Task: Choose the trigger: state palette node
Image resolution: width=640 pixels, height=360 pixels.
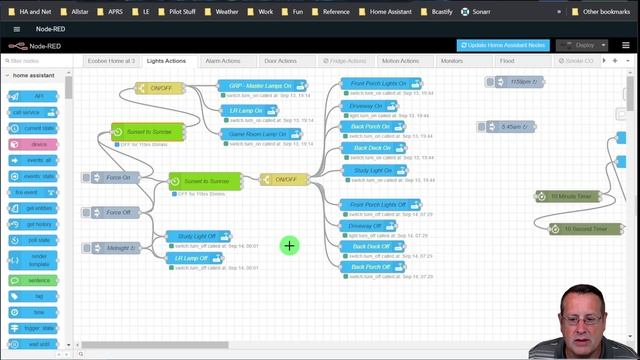Action: [33, 328]
